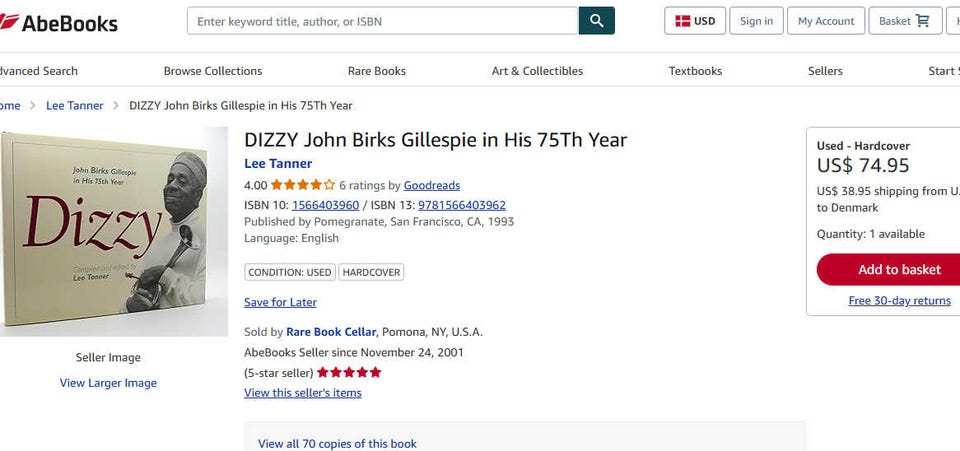
Task: Open the USD currency selector
Action: click(x=695, y=21)
